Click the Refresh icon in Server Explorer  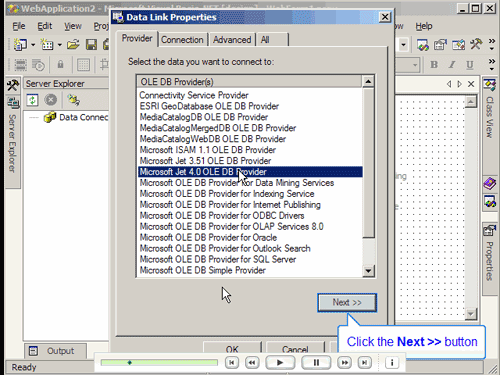[x=32, y=100]
